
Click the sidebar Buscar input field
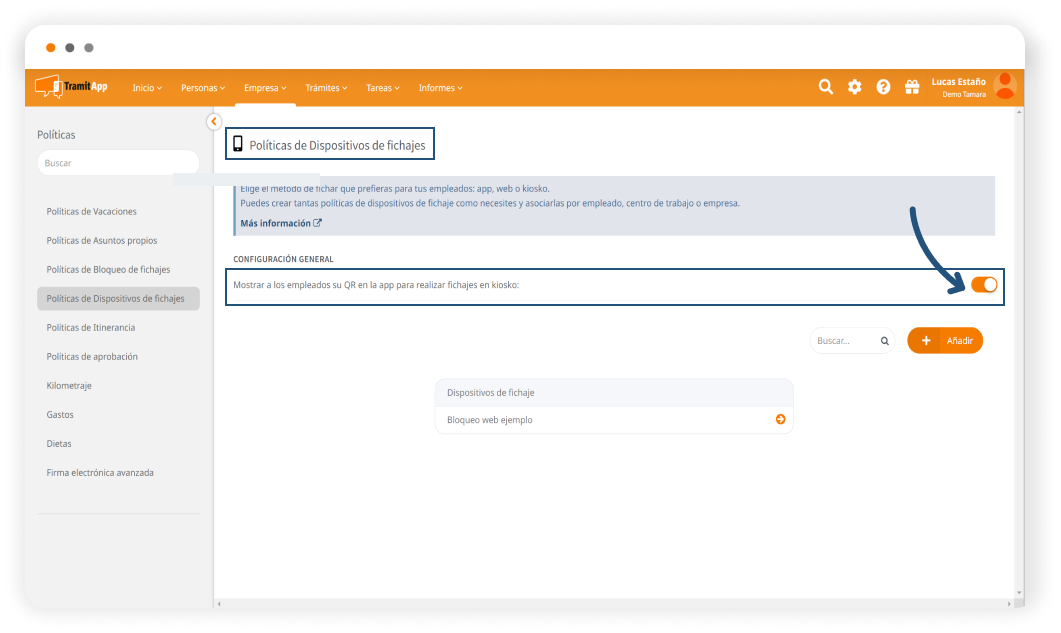(118, 163)
